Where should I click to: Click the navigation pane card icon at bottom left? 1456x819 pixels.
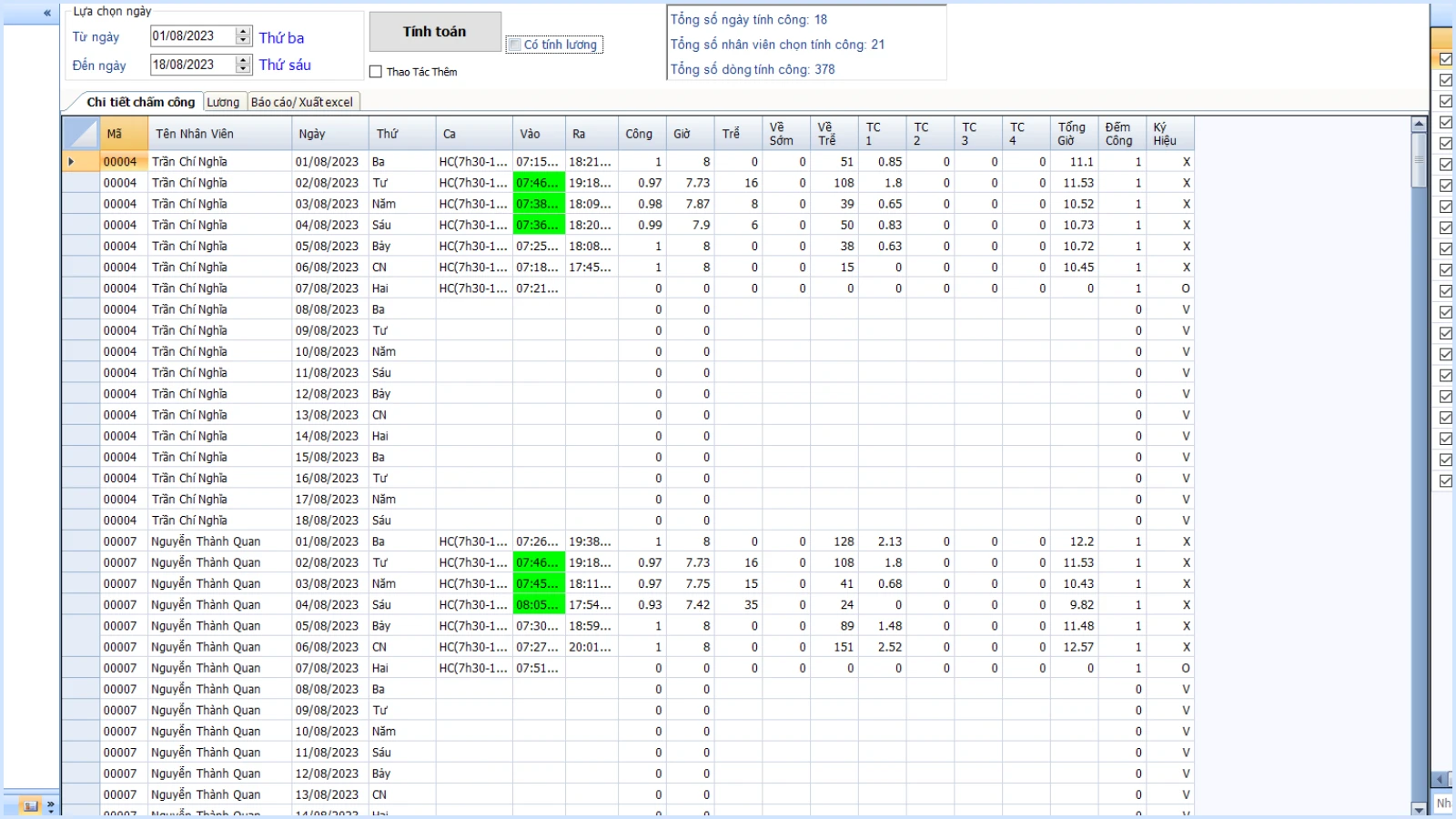30,806
